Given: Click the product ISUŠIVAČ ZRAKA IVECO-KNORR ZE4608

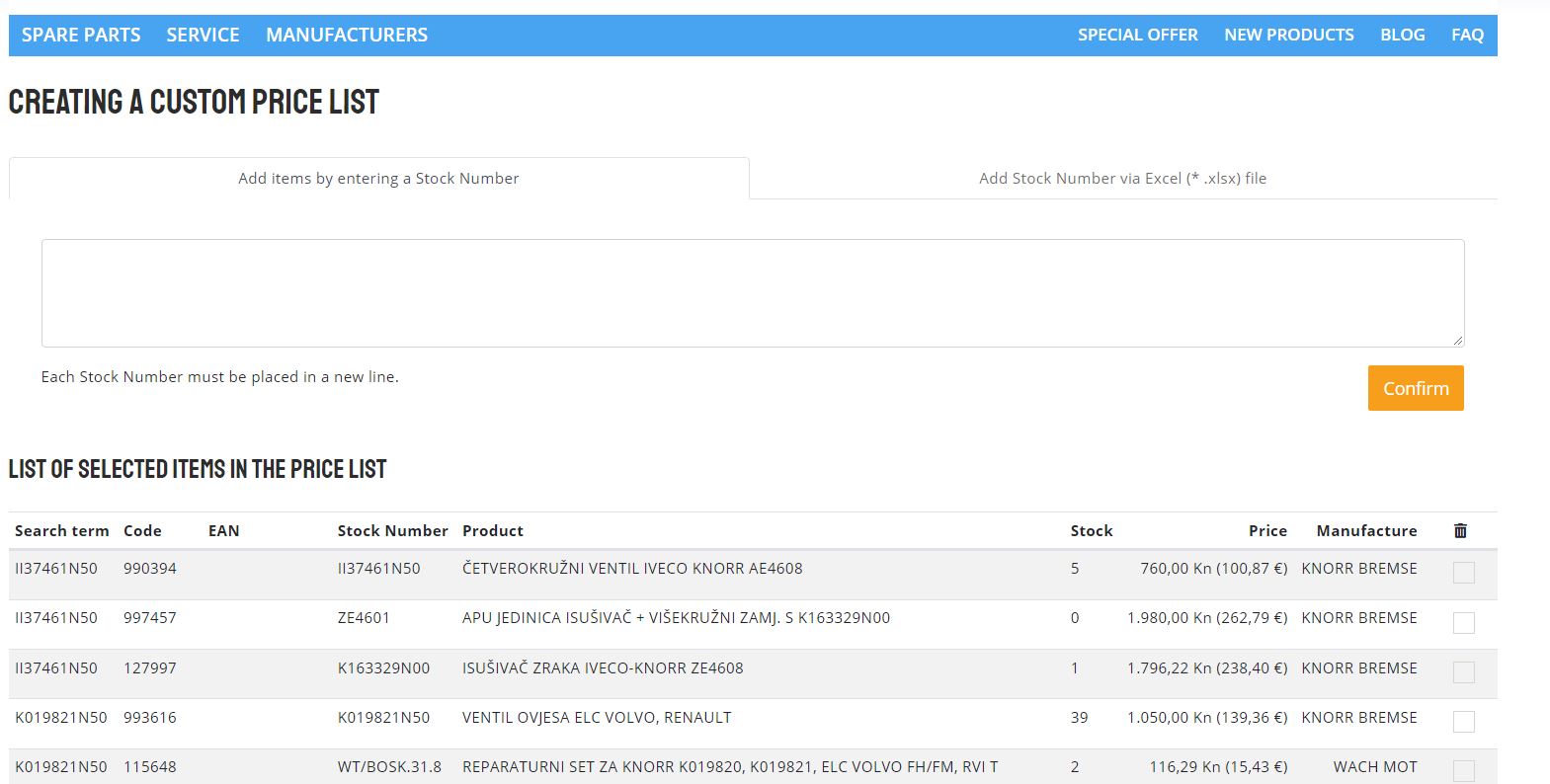Looking at the screenshot, I should (x=603, y=668).
